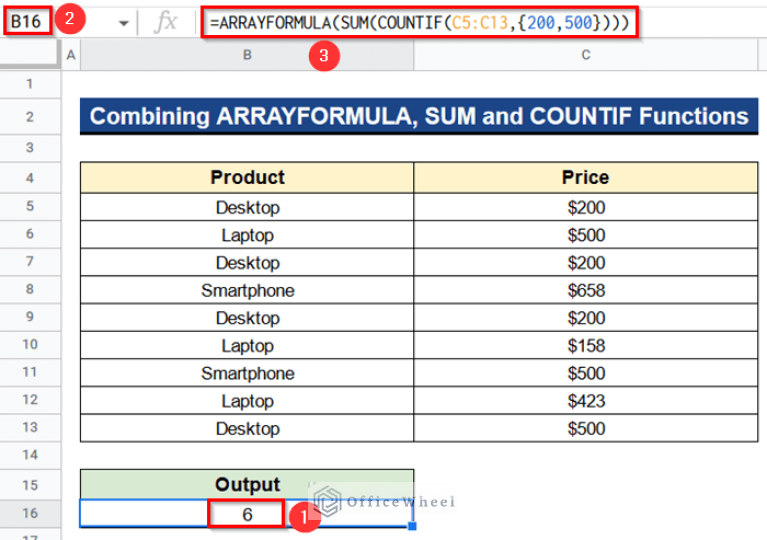This screenshot has height=540, width=767.
Task: Select the $423 price cell
Action: click(x=586, y=401)
